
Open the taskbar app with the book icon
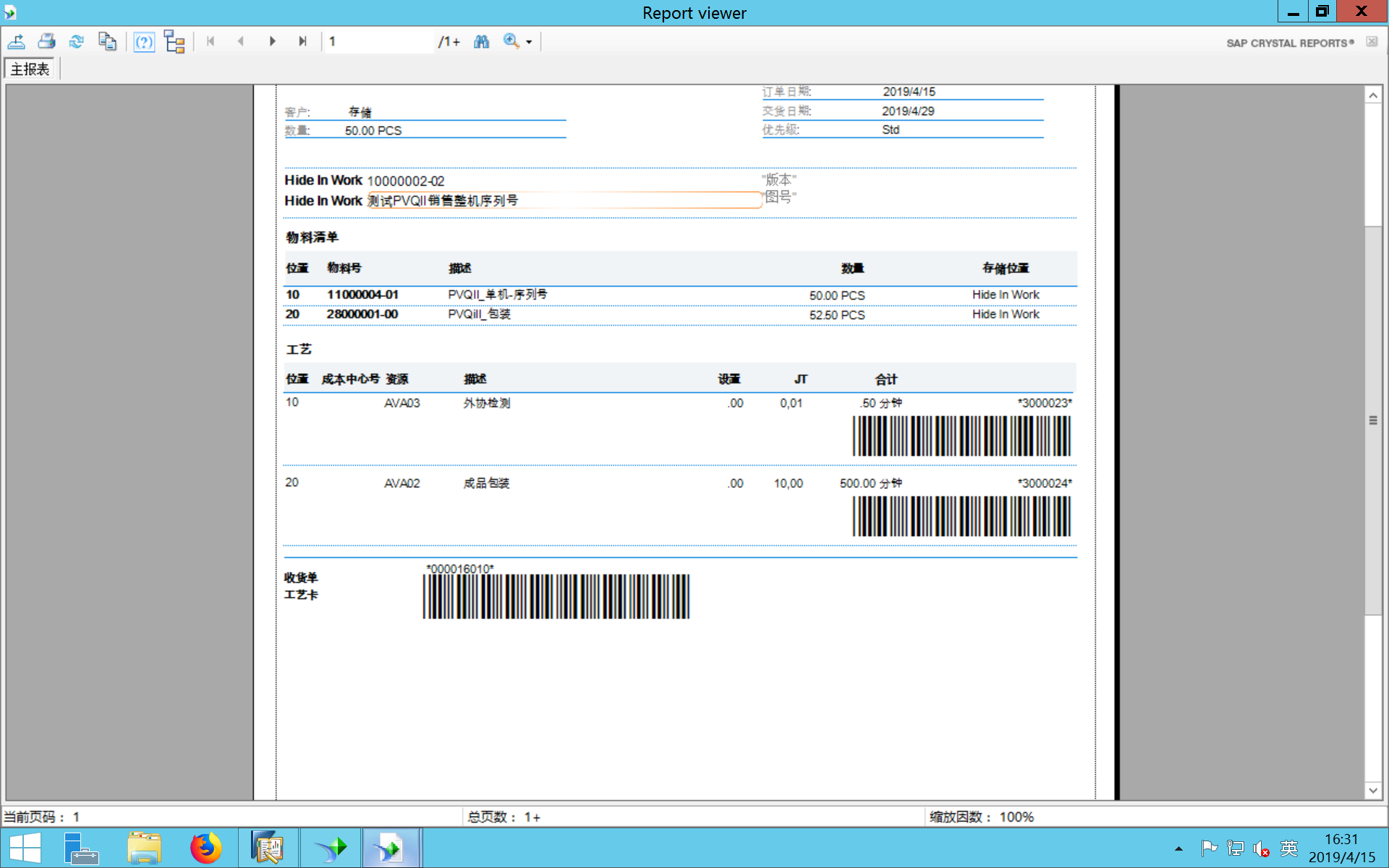click(x=268, y=848)
